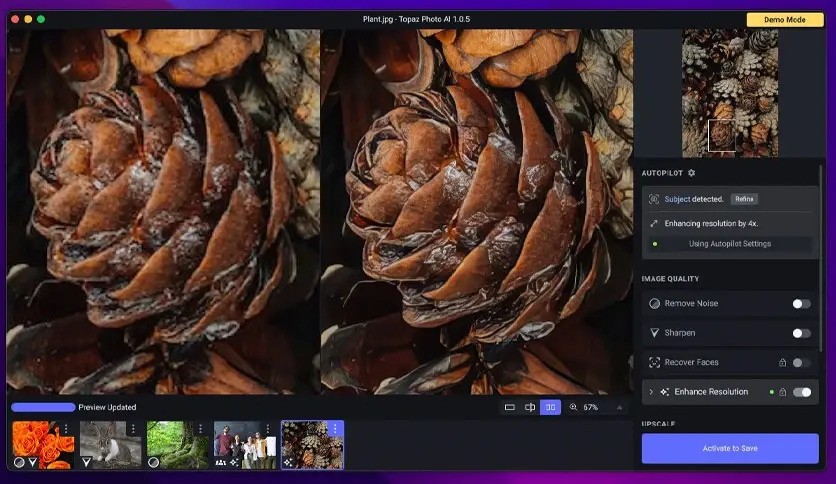Click the Sharpen triangle icon
The height and width of the screenshot is (484, 836).
click(x=654, y=333)
